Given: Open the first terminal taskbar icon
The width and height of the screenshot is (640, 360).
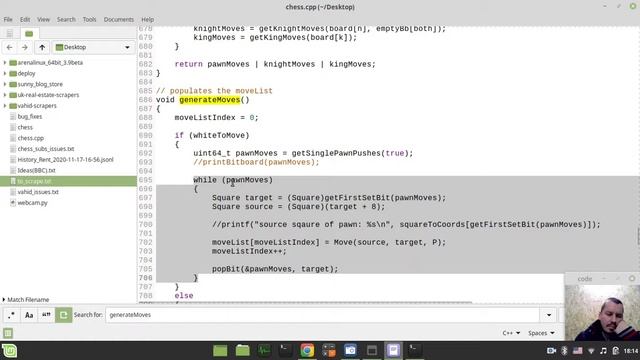Looking at the screenshot, I should pyautogui.click(x=286, y=351).
